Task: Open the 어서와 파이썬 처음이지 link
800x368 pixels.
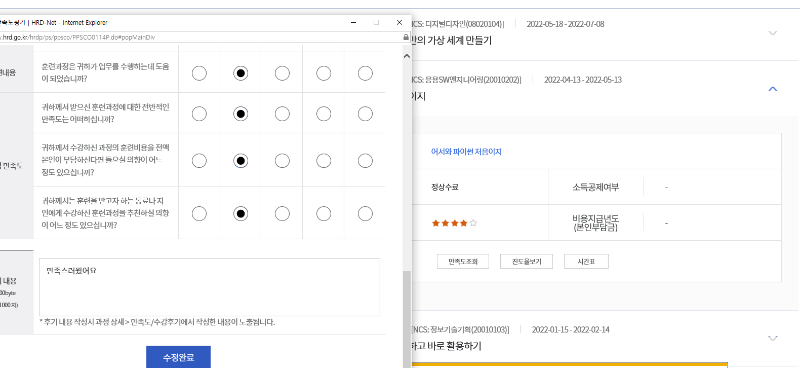Action: click(x=466, y=152)
